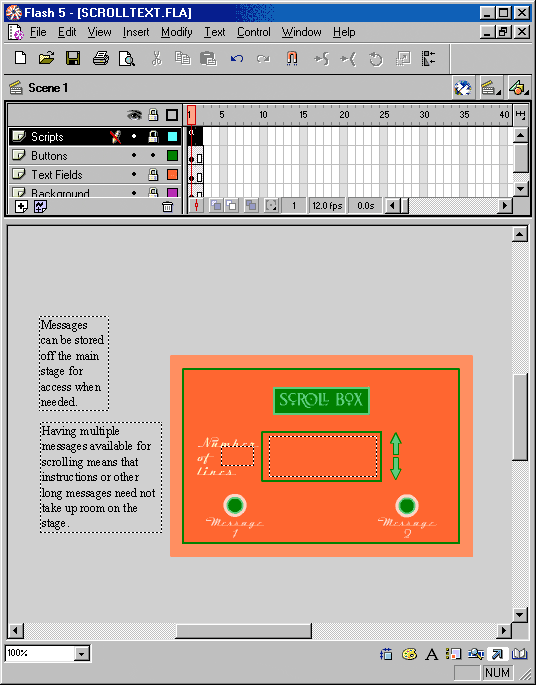Open the Control menu
This screenshot has height=685, width=536.
(x=253, y=32)
